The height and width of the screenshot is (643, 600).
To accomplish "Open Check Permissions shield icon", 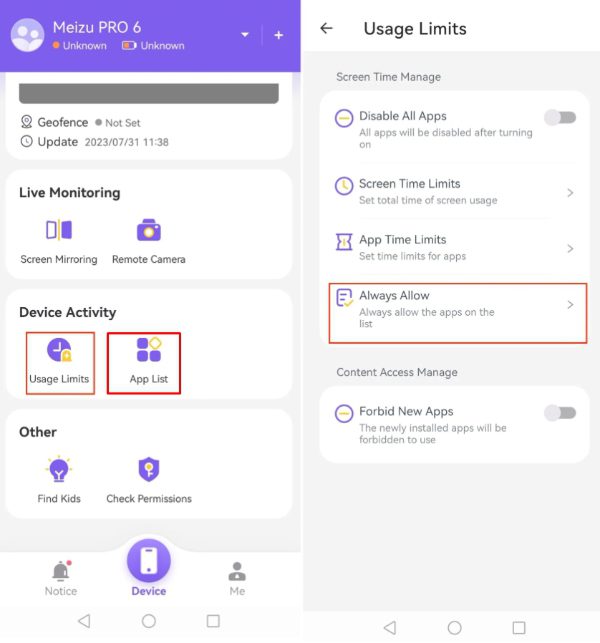I will pos(148,469).
